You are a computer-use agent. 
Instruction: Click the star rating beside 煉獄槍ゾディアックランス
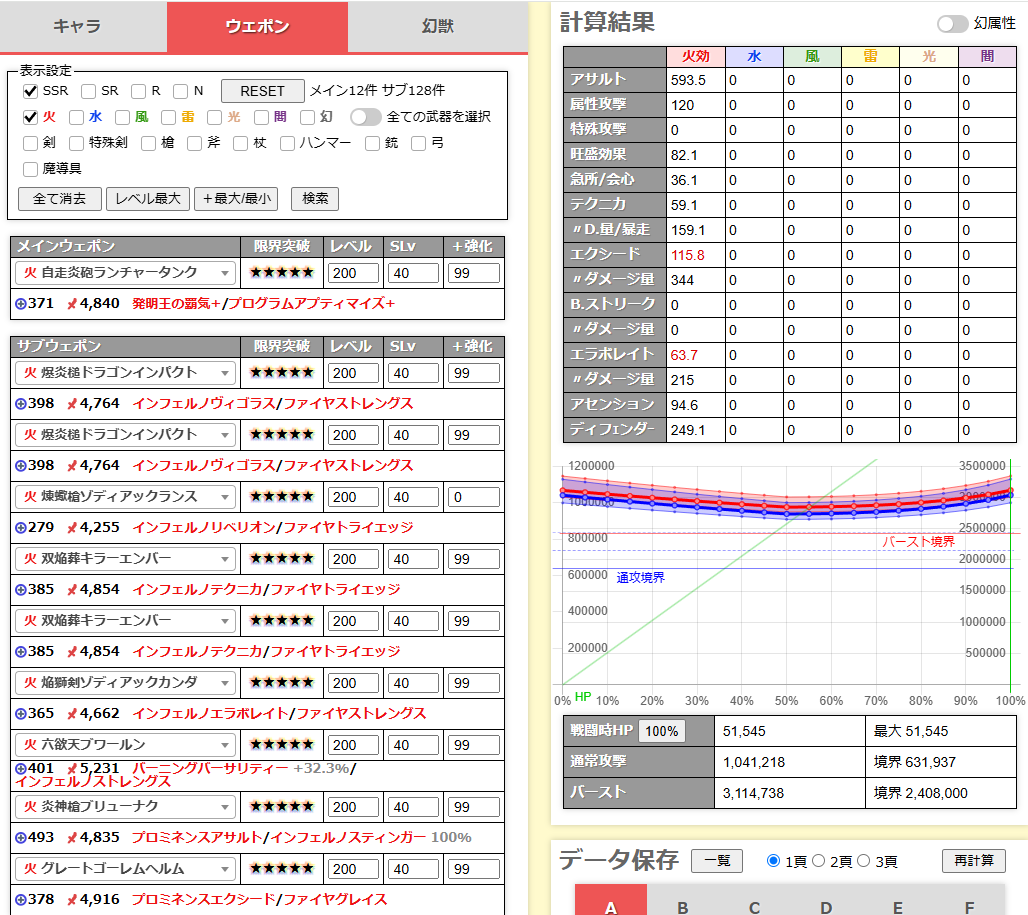point(281,497)
